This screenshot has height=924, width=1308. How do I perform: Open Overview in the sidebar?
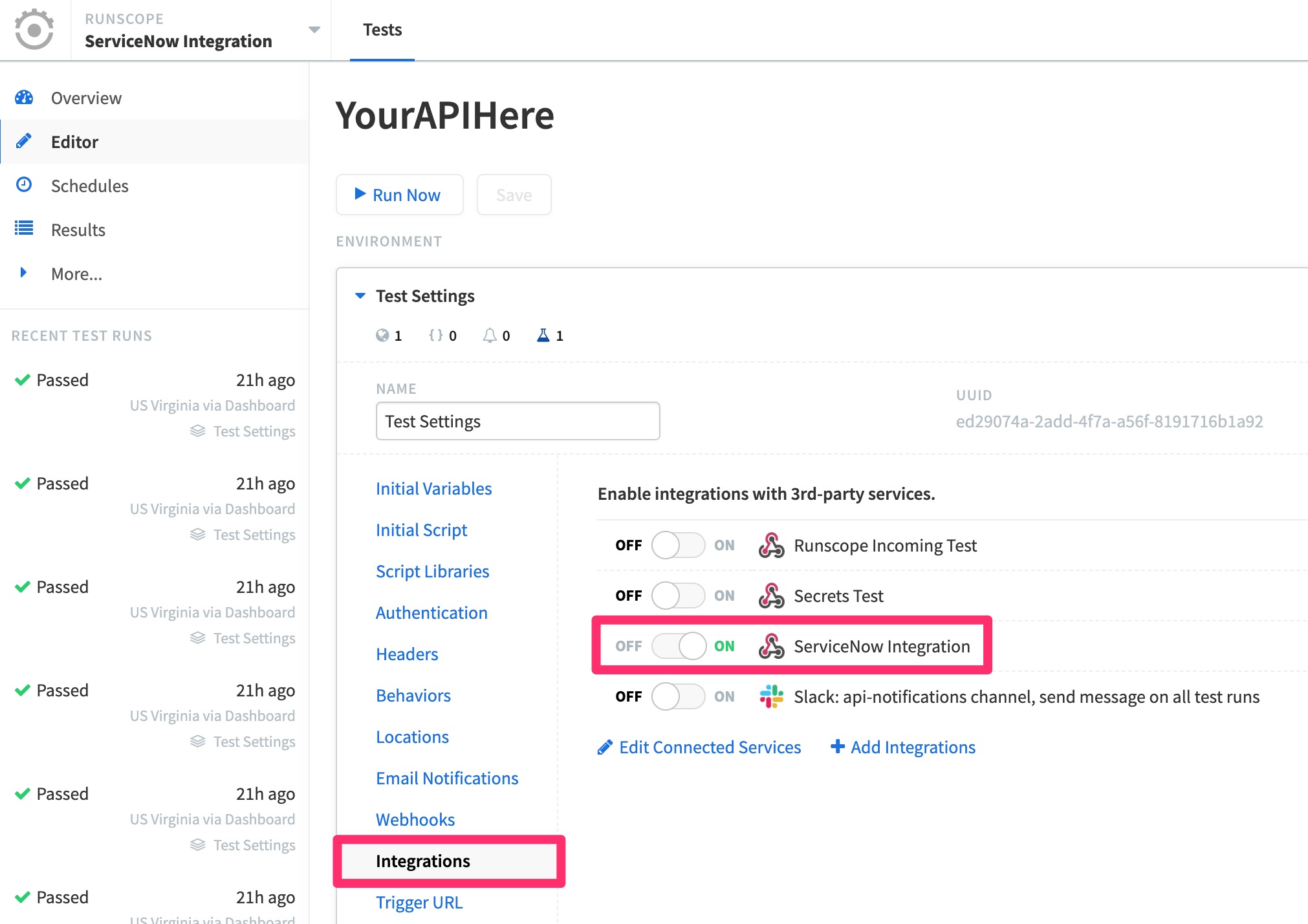[x=86, y=98]
